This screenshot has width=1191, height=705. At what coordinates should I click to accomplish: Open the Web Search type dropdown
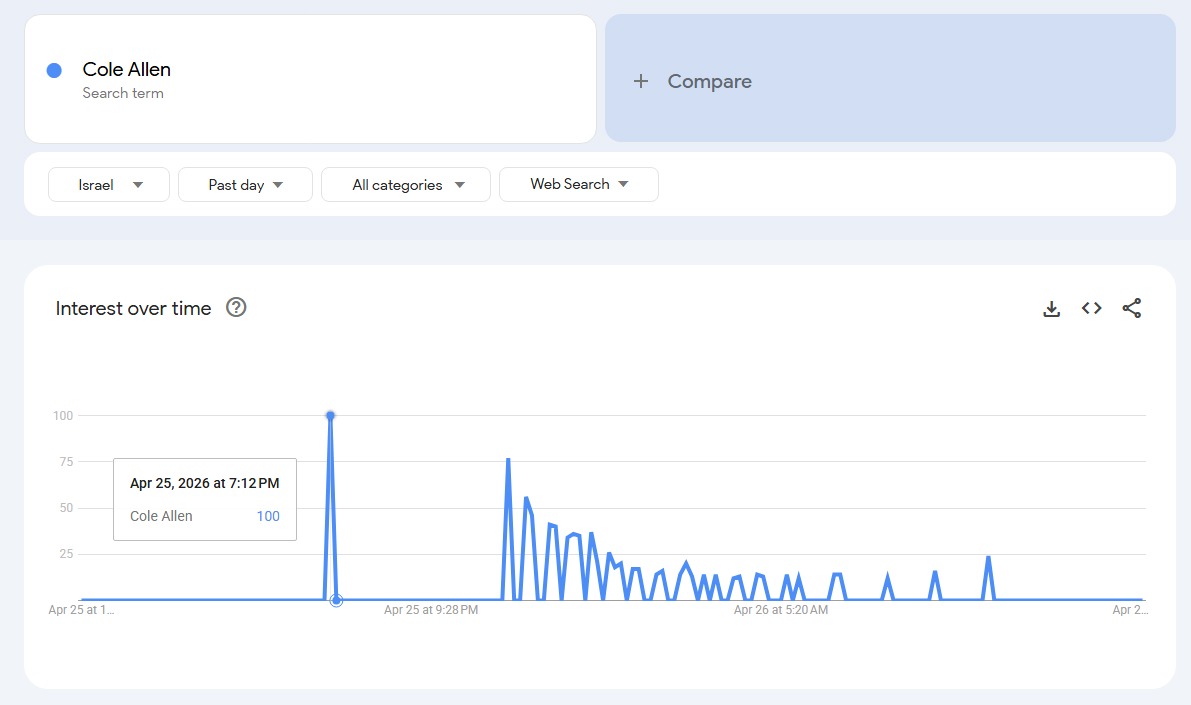coord(579,185)
